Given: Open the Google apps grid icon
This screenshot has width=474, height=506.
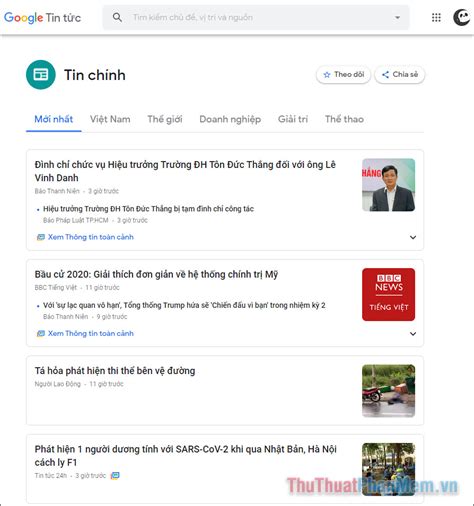Looking at the screenshot, I should pos(436,17).
